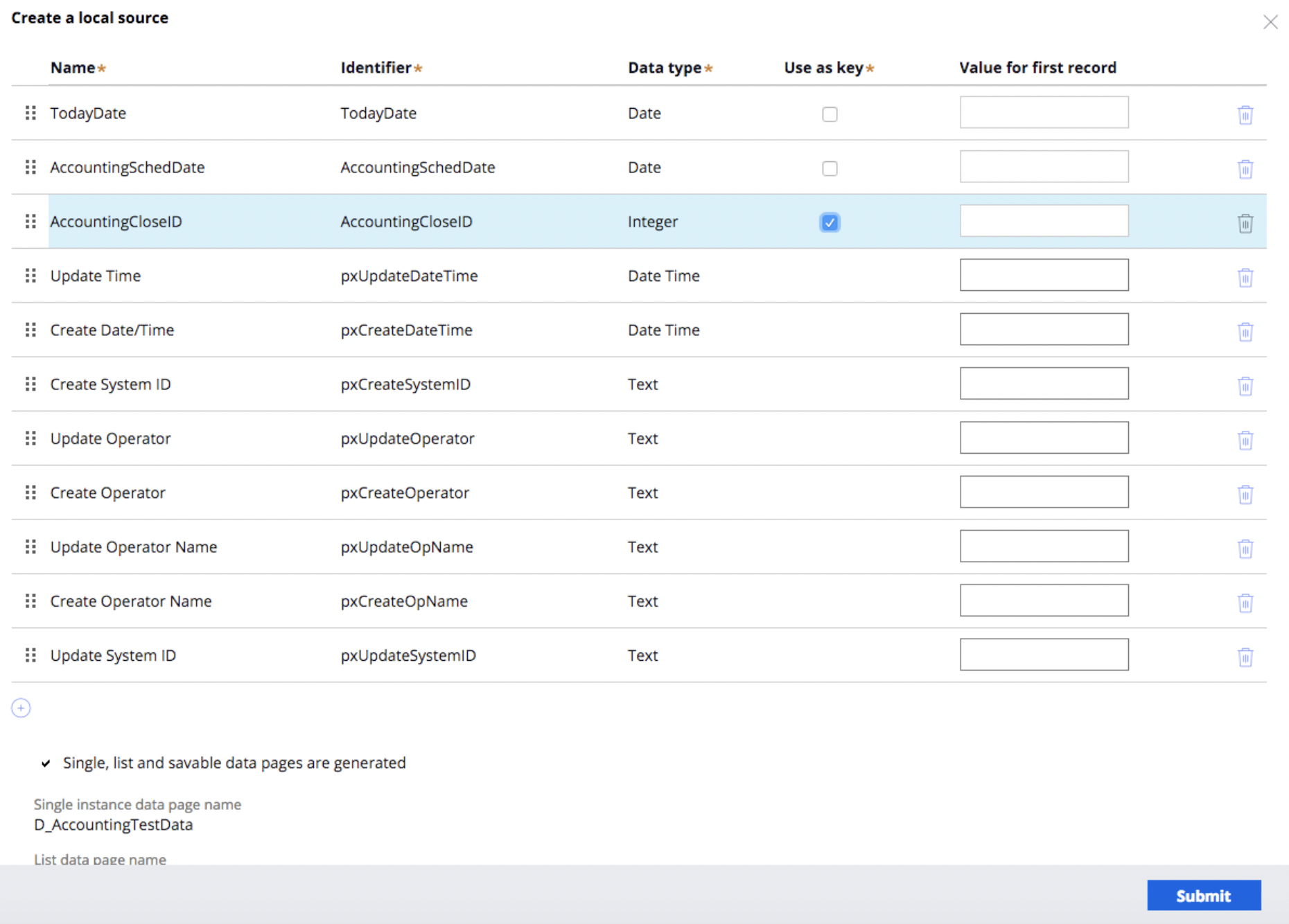1289x924 pixels.
Task: Grab the drag handle of TodayDate row
Action: pos(30,113)
